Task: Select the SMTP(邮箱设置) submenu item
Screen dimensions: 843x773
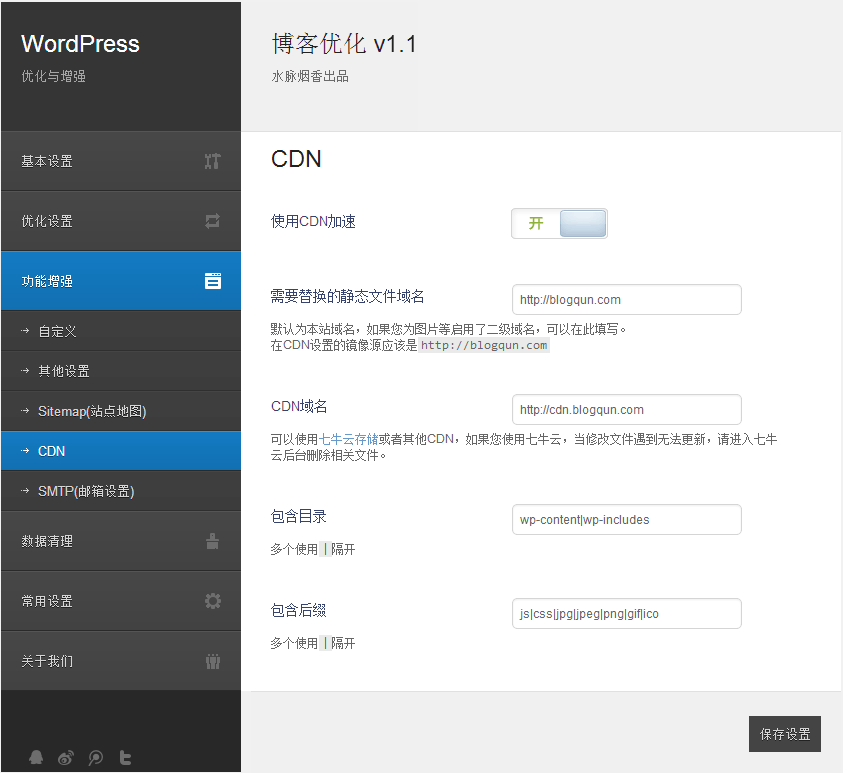Action: pos(121,491)
